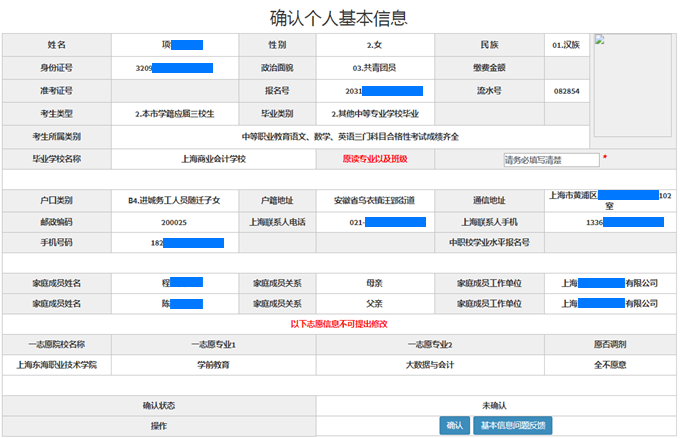Open 基本信息问题反馈 feedback button

[x=514, y=426]
